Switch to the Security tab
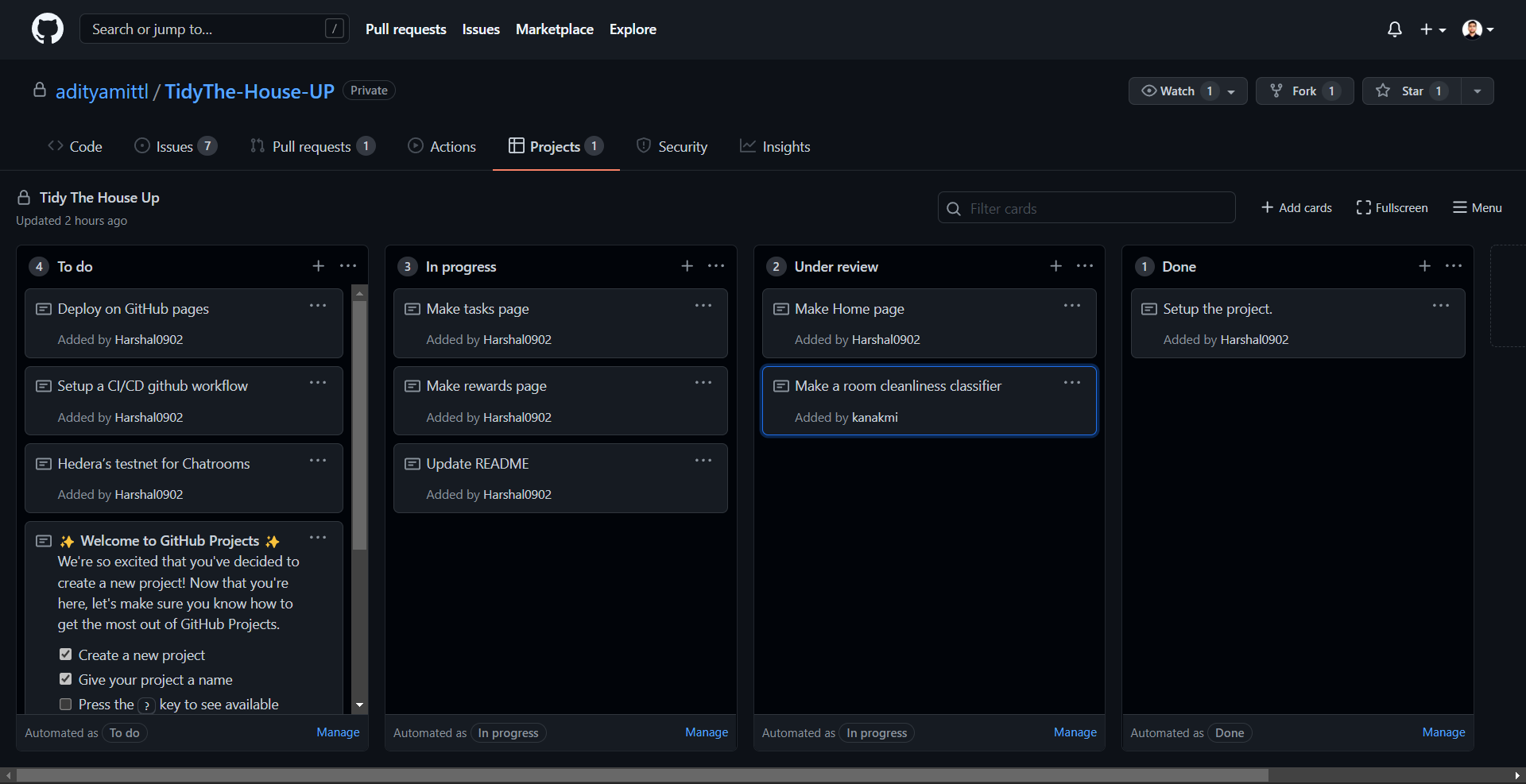Image resolution: width=1526 pixels, height=784 pixels. click(x=672, y=146)
